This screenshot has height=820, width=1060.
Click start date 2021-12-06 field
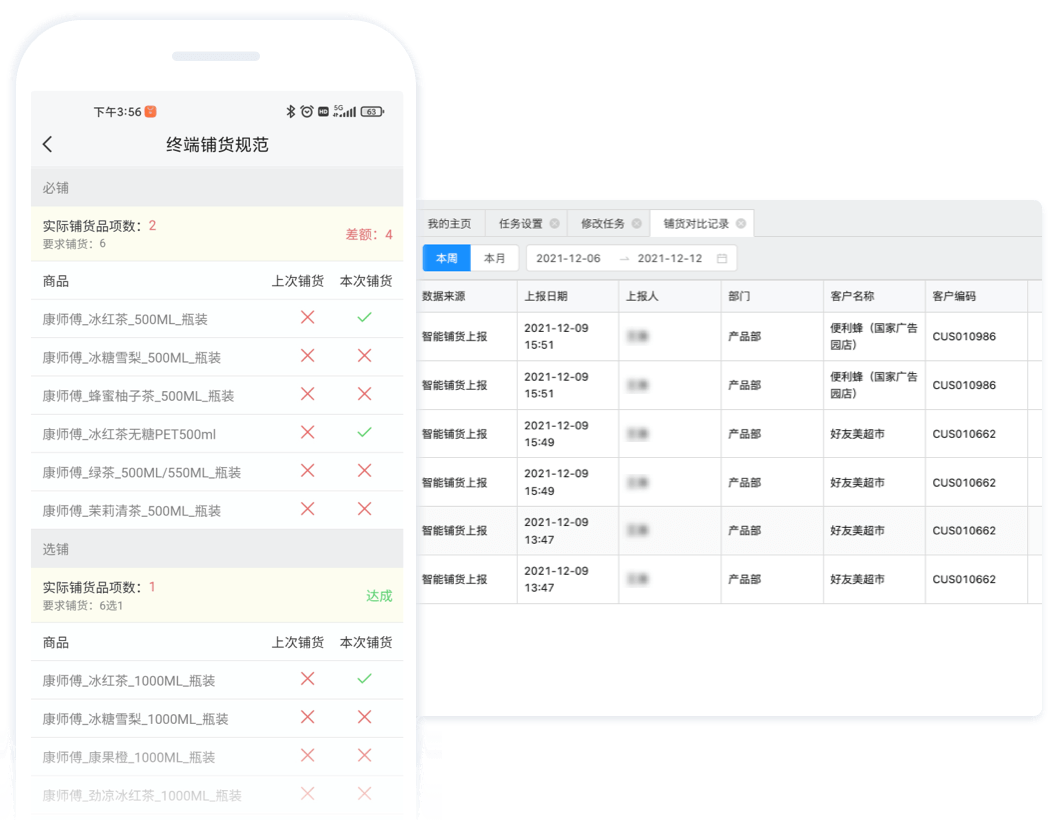(568, 259)
